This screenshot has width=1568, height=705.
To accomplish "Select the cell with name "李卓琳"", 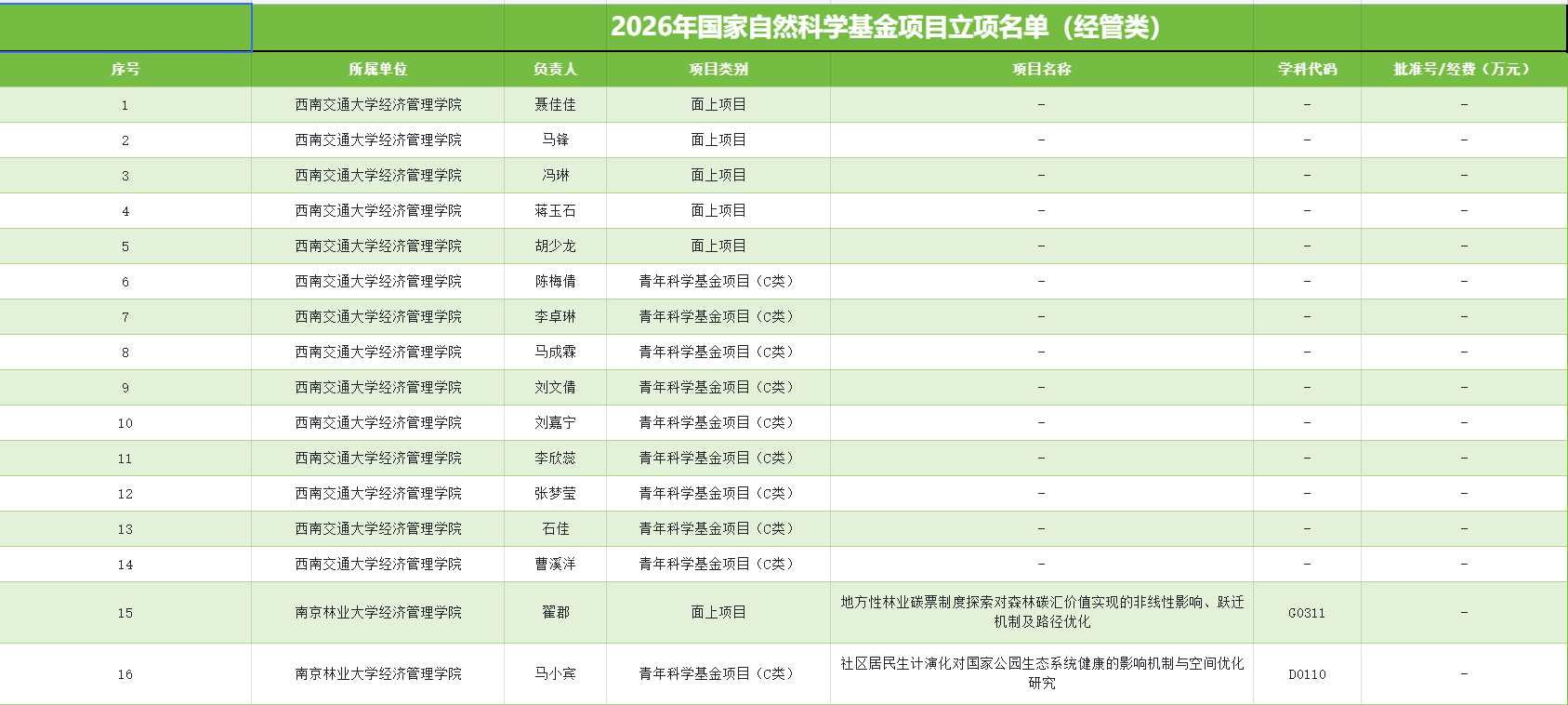I will point(555,316).
